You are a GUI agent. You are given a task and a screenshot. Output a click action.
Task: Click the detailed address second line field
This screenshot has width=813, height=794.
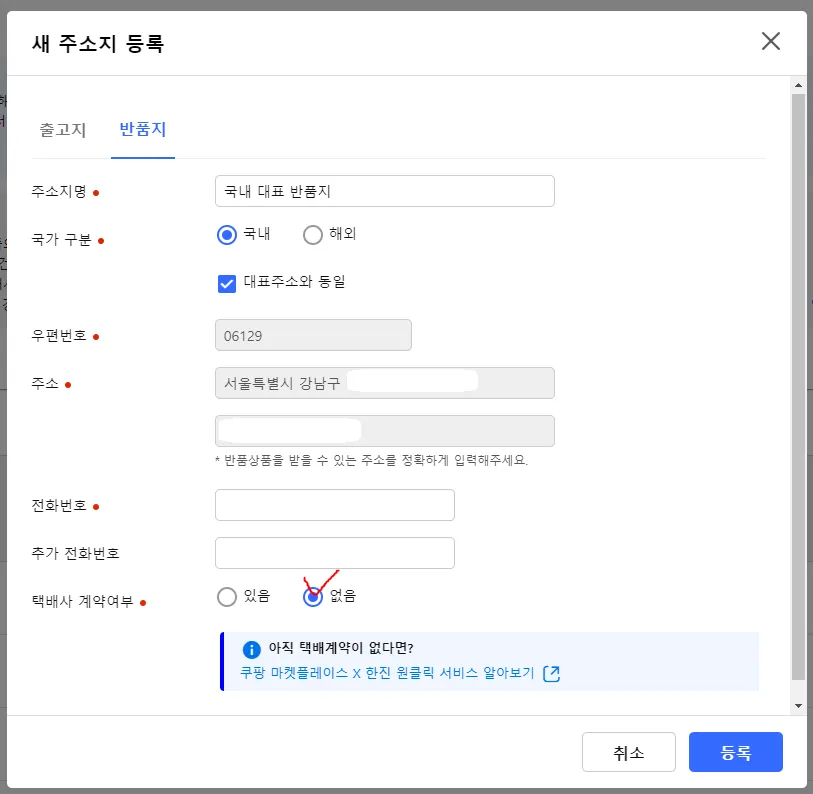384,431
